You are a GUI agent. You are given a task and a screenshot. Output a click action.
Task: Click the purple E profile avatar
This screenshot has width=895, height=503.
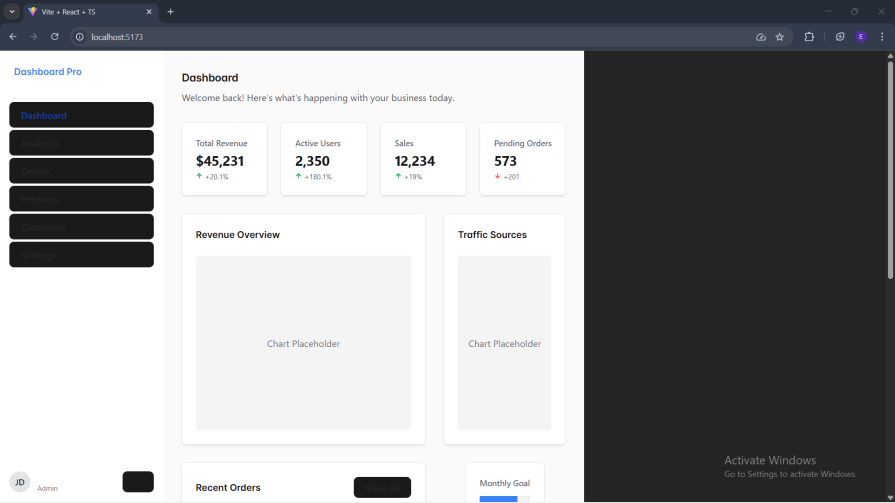click(861, 37)
